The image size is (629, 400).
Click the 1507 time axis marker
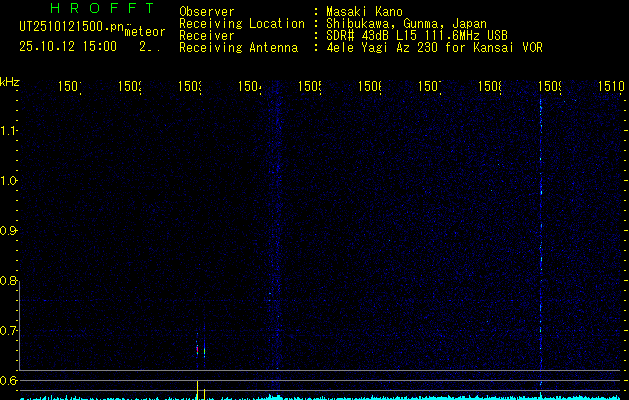[430, 86]
